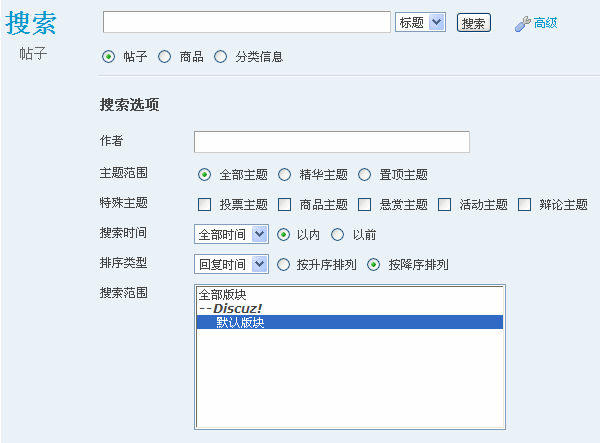Open the 高级 advanced search link

[x=545, y=23]
